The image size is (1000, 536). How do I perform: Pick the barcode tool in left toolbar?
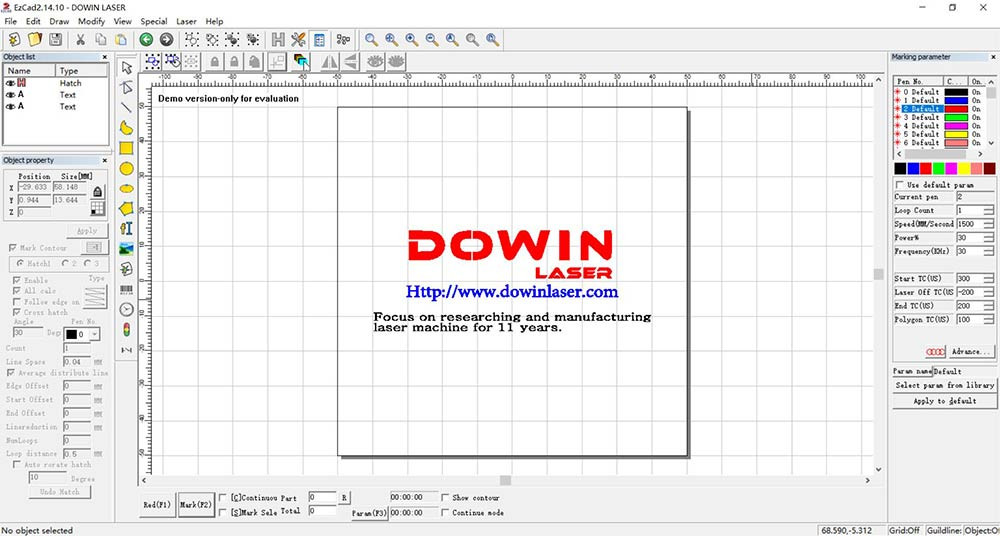click(x=127, y=289)
